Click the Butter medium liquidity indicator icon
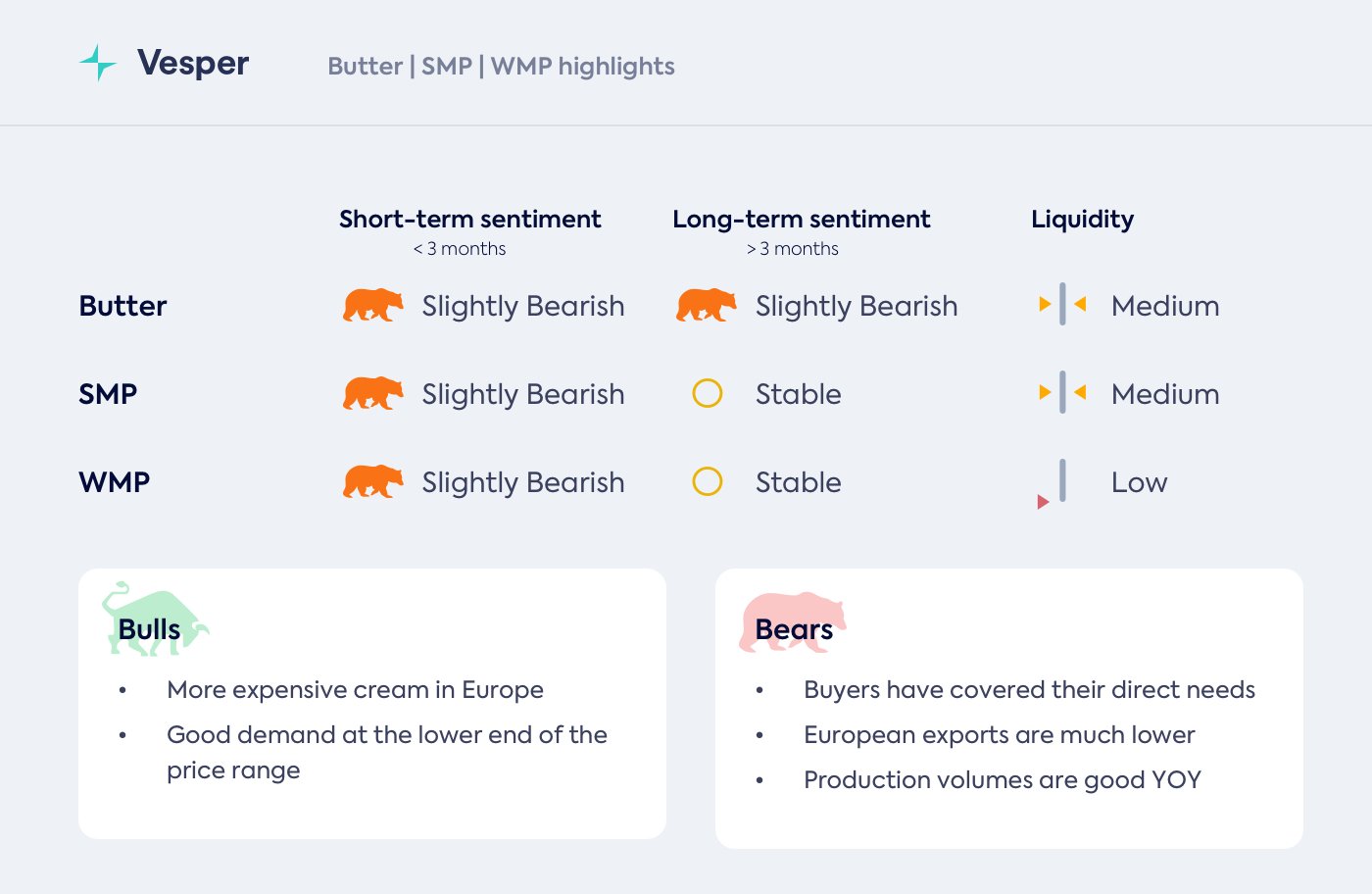The image size is (1372, 894). [1062, 305]
